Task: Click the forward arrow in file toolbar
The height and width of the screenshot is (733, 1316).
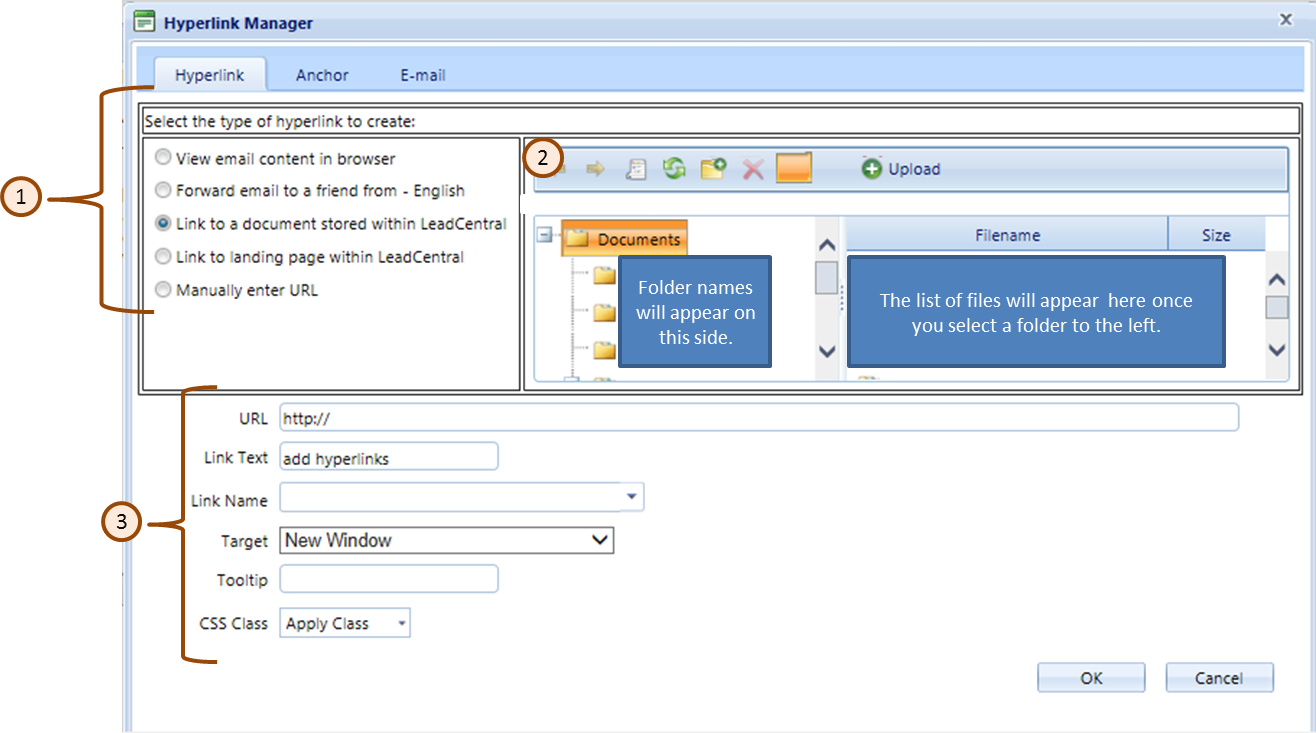Action: [x=596, y=169]
